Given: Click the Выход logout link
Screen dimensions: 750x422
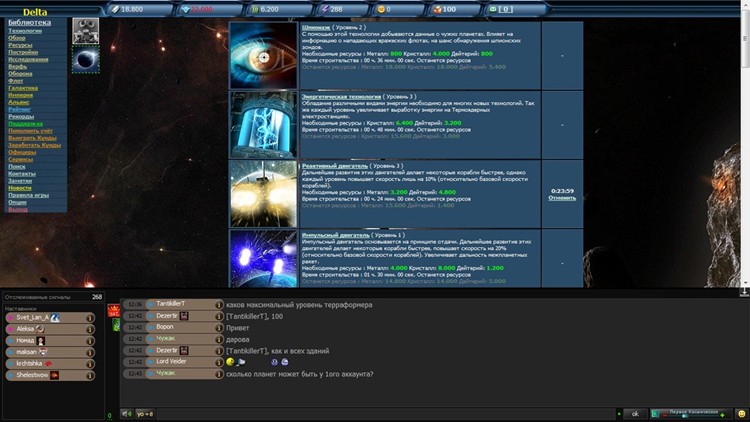Looking at the screenshot, I should [18, 209].
